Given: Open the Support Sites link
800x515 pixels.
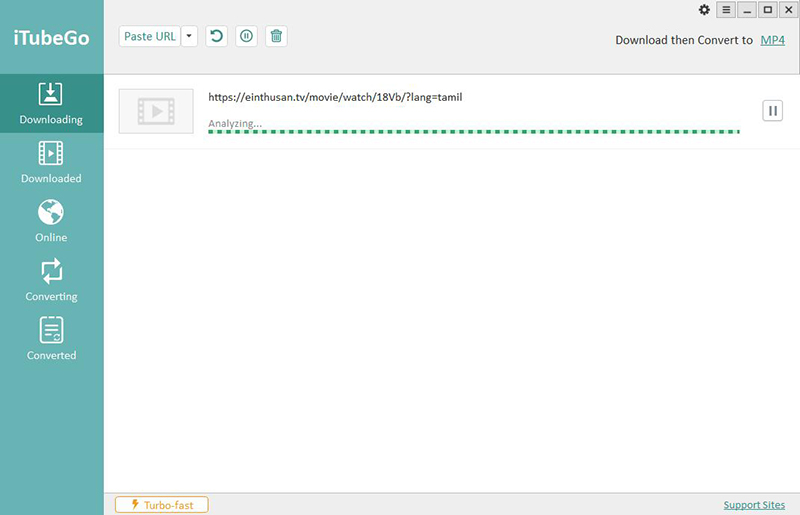Looking at the screenshot, I should tap(754, 505).
